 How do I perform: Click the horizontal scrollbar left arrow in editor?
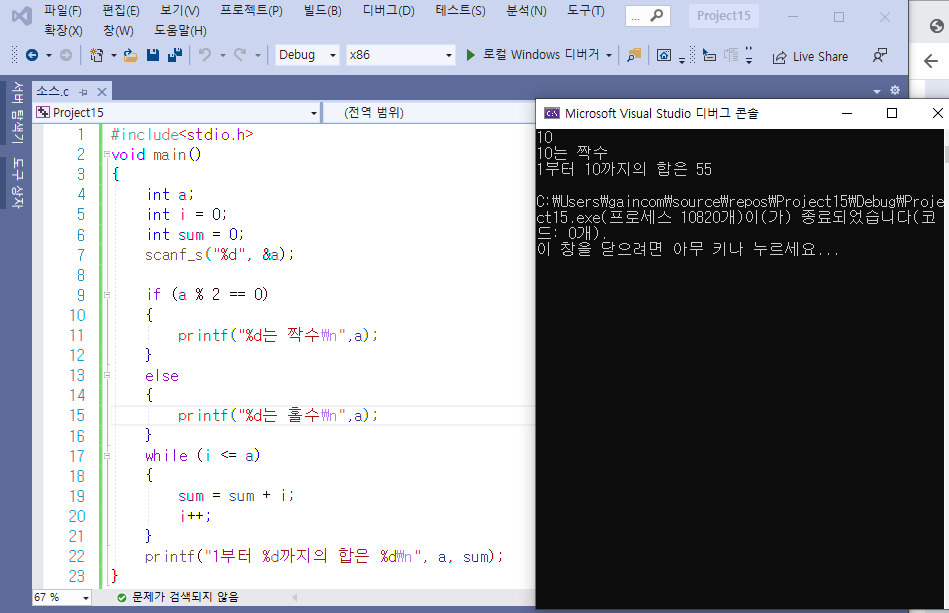295,597
